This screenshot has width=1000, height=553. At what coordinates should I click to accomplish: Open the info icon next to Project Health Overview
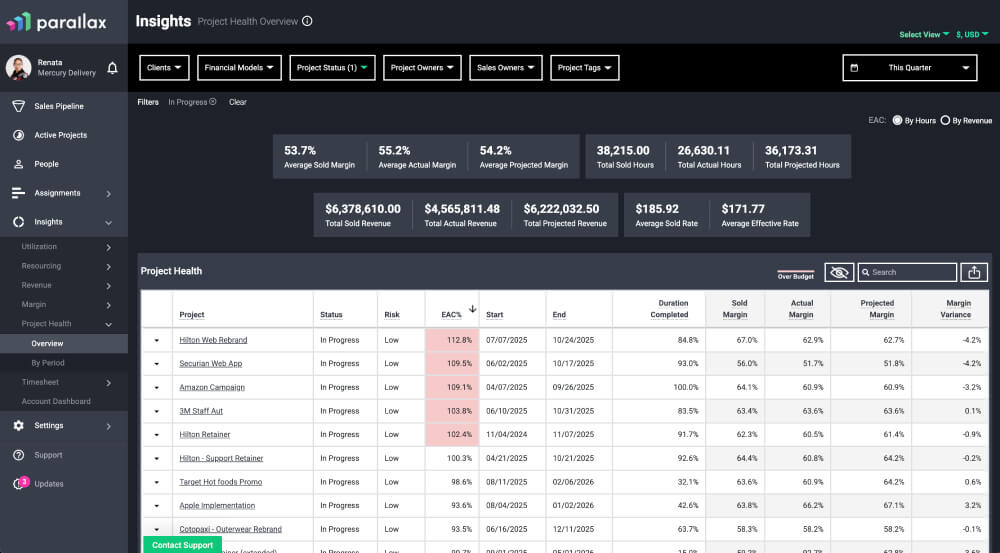pos(307,21)
